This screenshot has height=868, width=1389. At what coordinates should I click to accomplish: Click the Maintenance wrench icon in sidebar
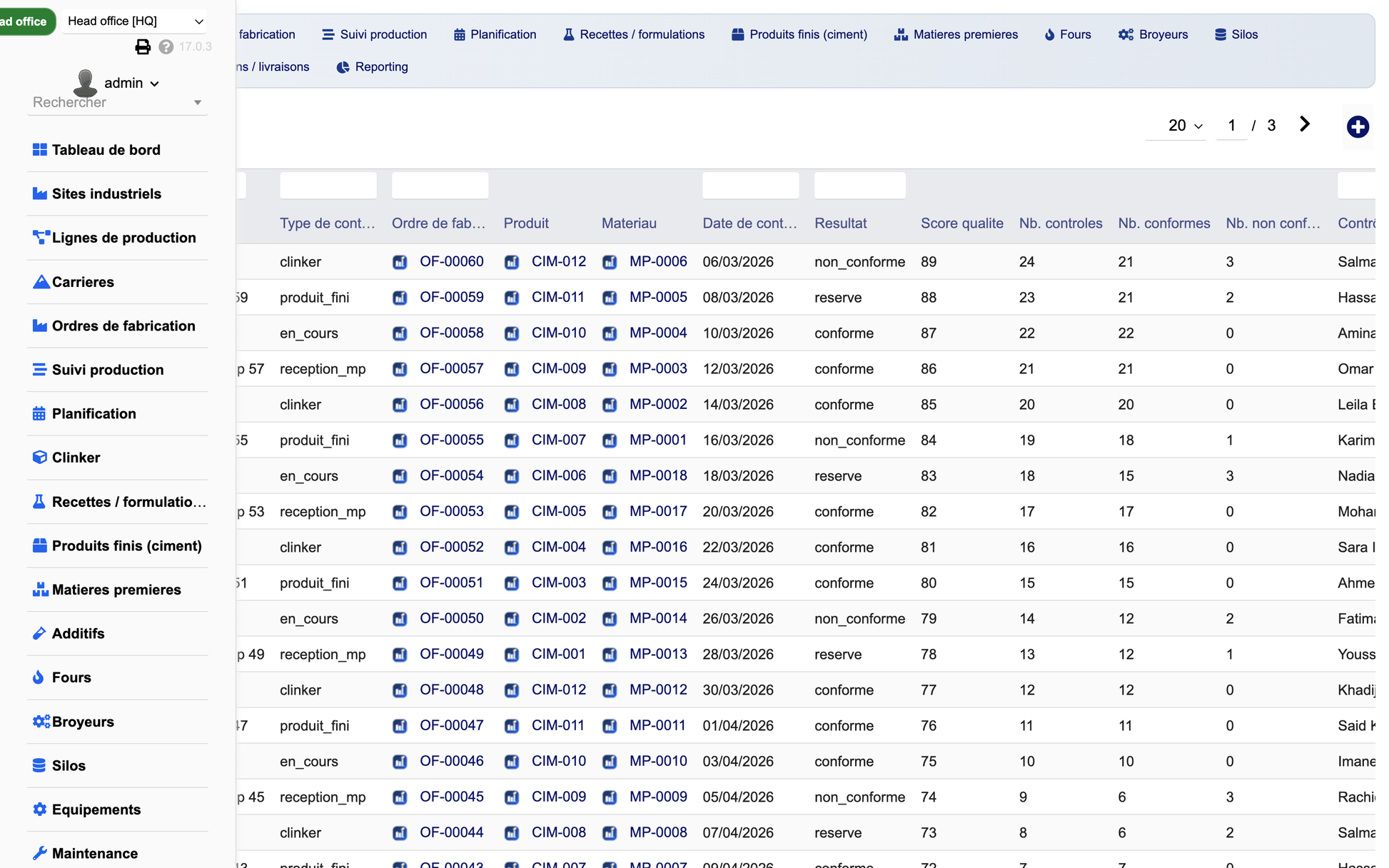pyautogui.click(x=40, y=854)
